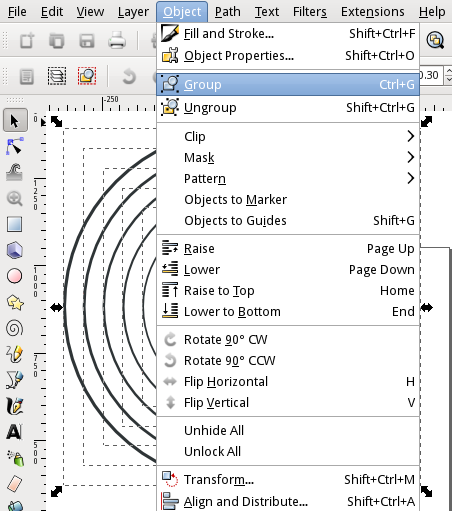Screen dimensions: 452x511
Task: Select the Calligraphy tool
Action: coord(15,406)
